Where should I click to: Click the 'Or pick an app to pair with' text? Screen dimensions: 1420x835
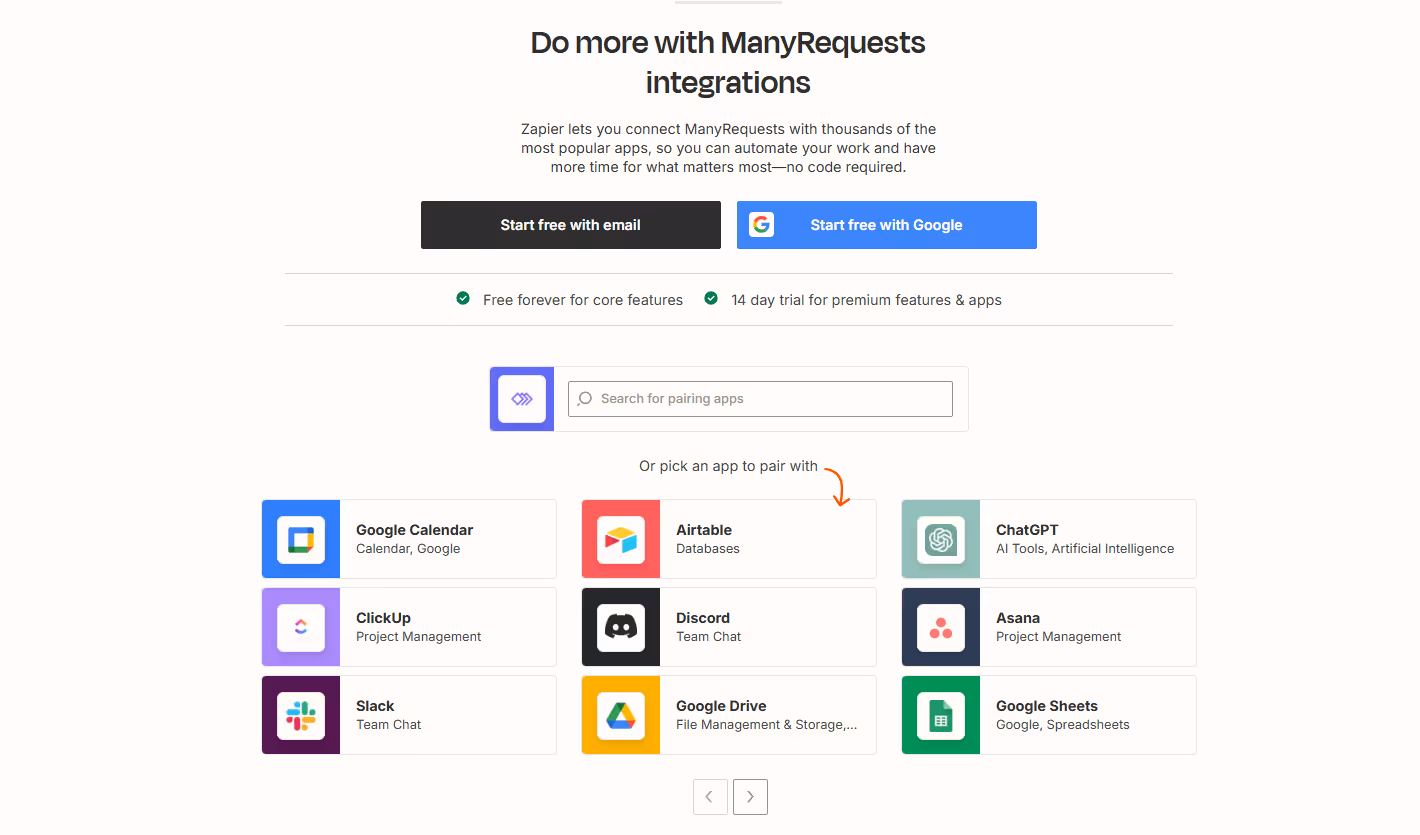(x=729, y=466)
